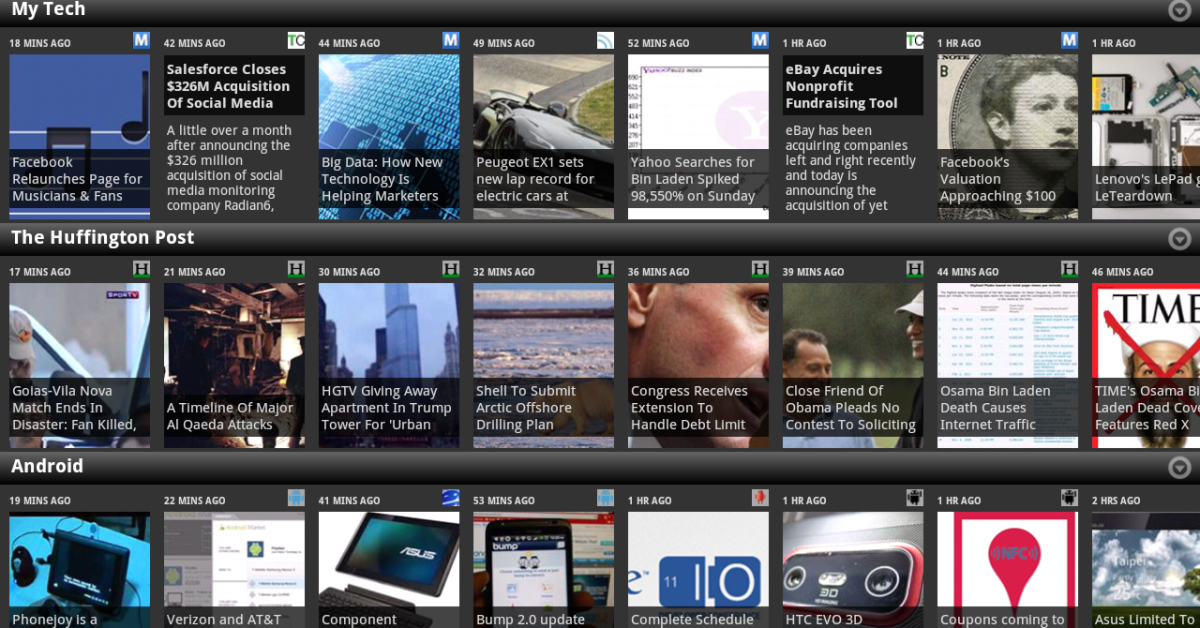Viewport: 1200px width, 628px height.
Task: Select The Huffington Post section header
Action: (102, 238)
